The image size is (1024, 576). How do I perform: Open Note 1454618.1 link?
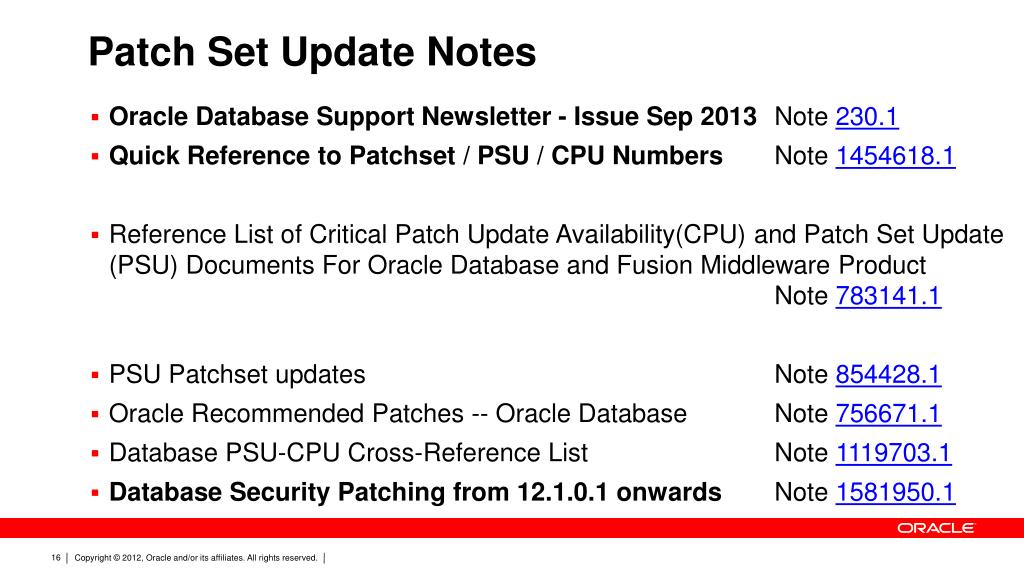coord(895,156)
